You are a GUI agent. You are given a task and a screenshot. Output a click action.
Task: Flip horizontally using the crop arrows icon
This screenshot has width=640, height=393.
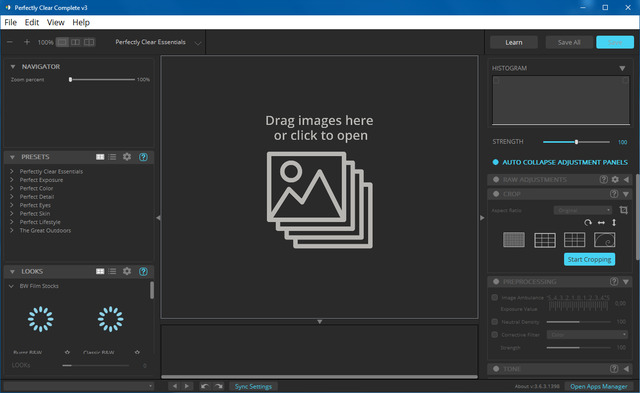coord(601,222)
